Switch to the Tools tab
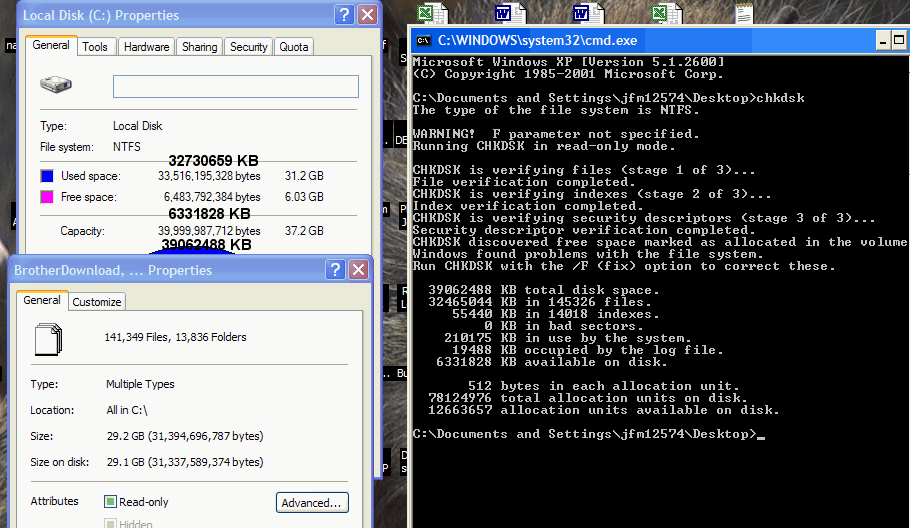 pos(95,47)
